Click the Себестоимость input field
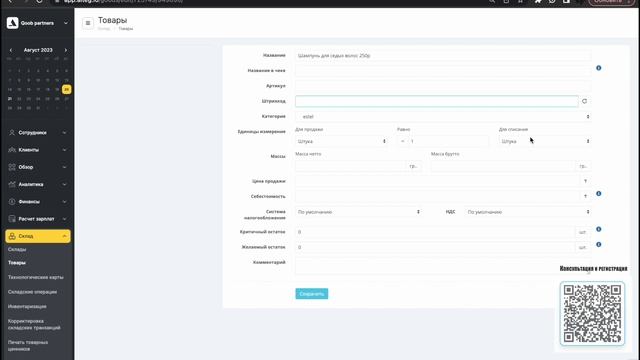The image size is (640, 360). pos(438,196)
